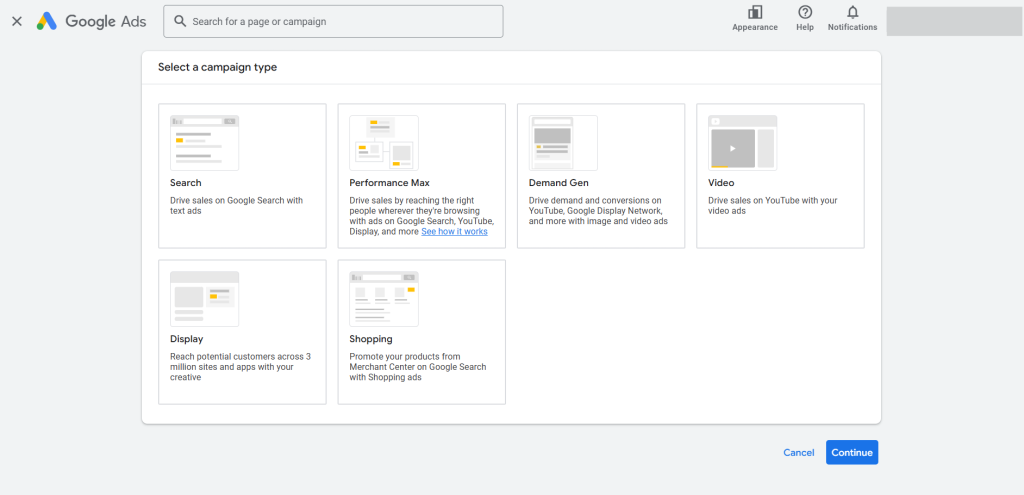This screenshot has height=495, width=1024.
Task: Click the magnifier icon in search bar
Action: pyautogui.click(x=180, y=21)
